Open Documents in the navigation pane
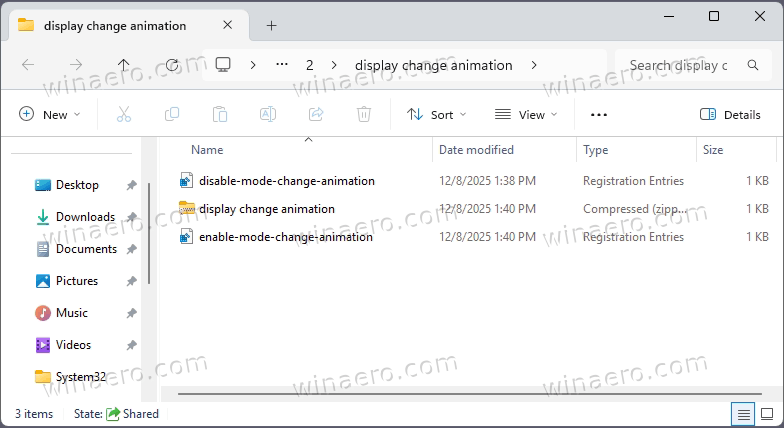The height and width of the screenshot is (428, 784). coord(86,249)
